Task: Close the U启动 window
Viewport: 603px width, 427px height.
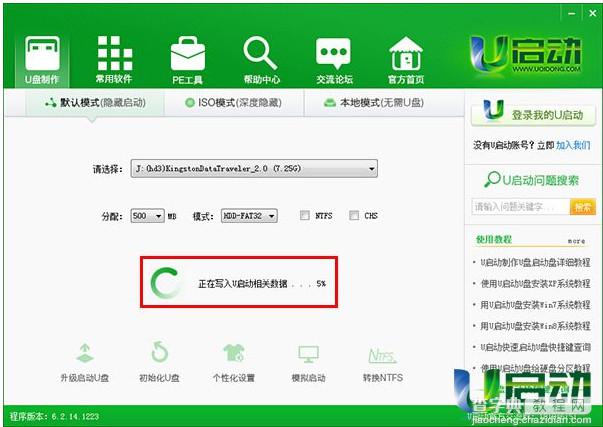Action: click(x=593, y=13)
